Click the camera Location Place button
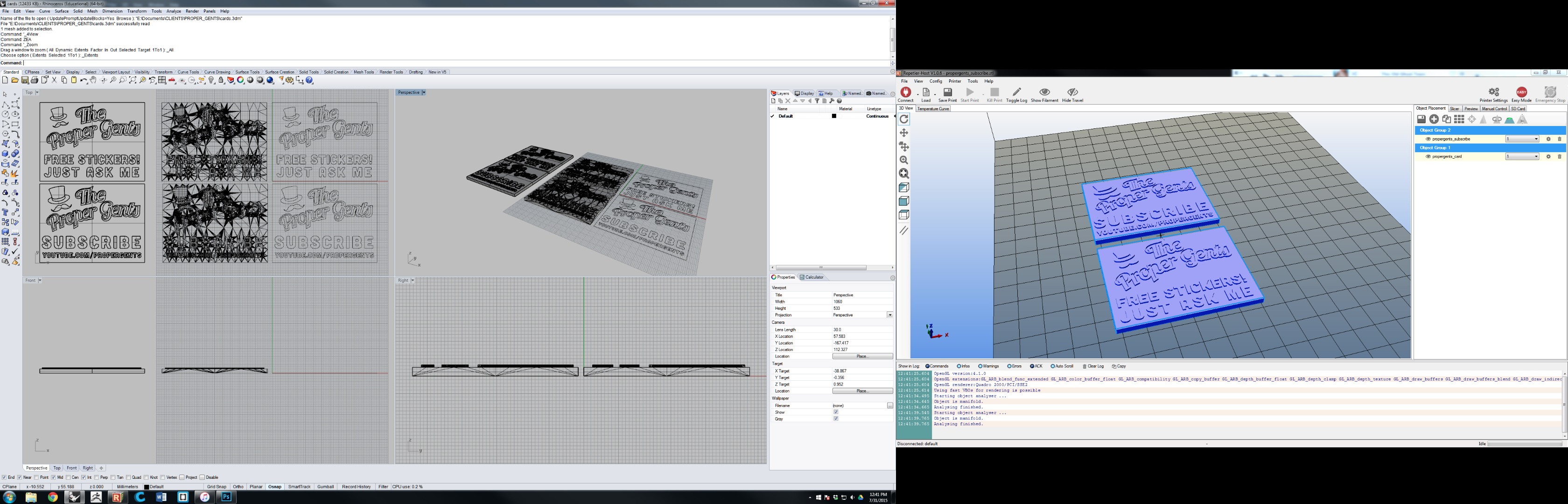 click(x=862, y=356)
